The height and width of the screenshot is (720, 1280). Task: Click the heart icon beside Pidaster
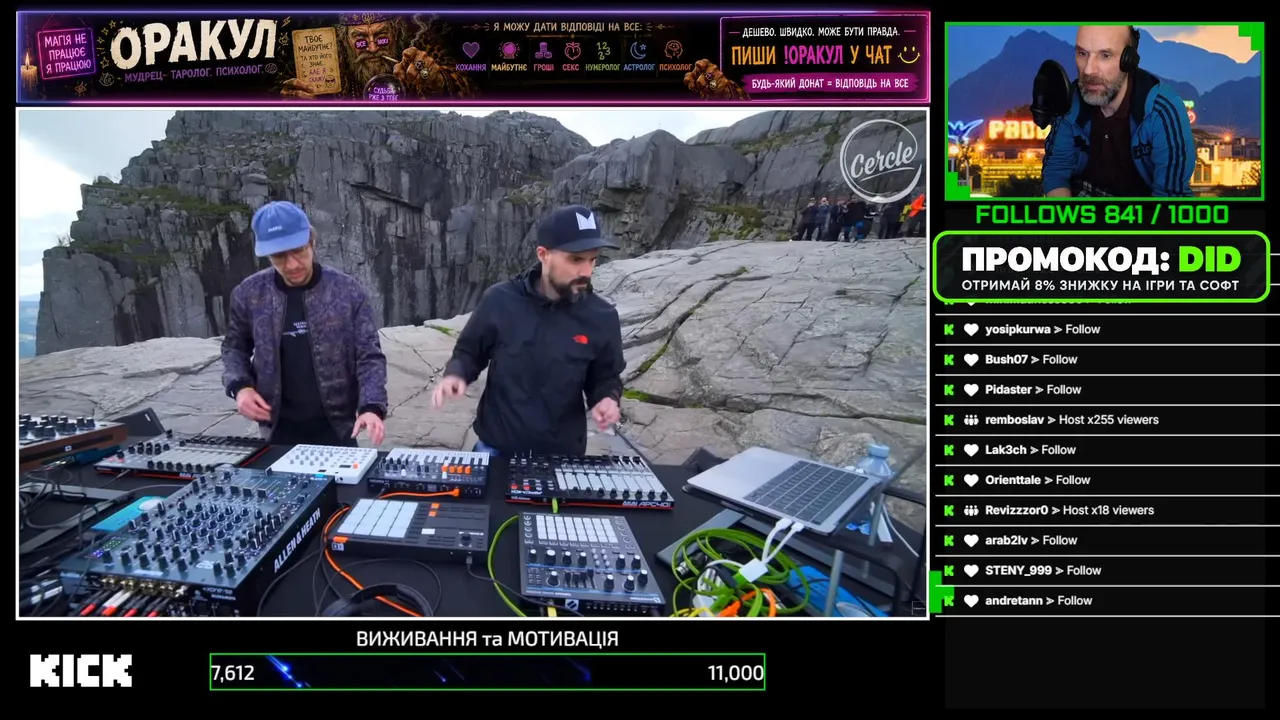coord(971,389)
